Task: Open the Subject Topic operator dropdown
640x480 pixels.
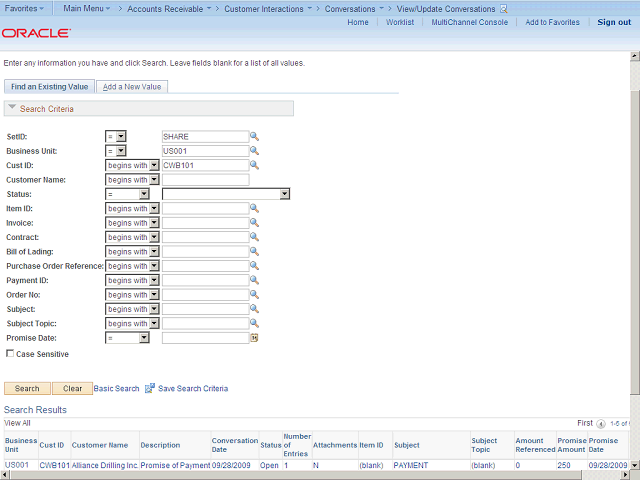Action: [x=132, y=324]
